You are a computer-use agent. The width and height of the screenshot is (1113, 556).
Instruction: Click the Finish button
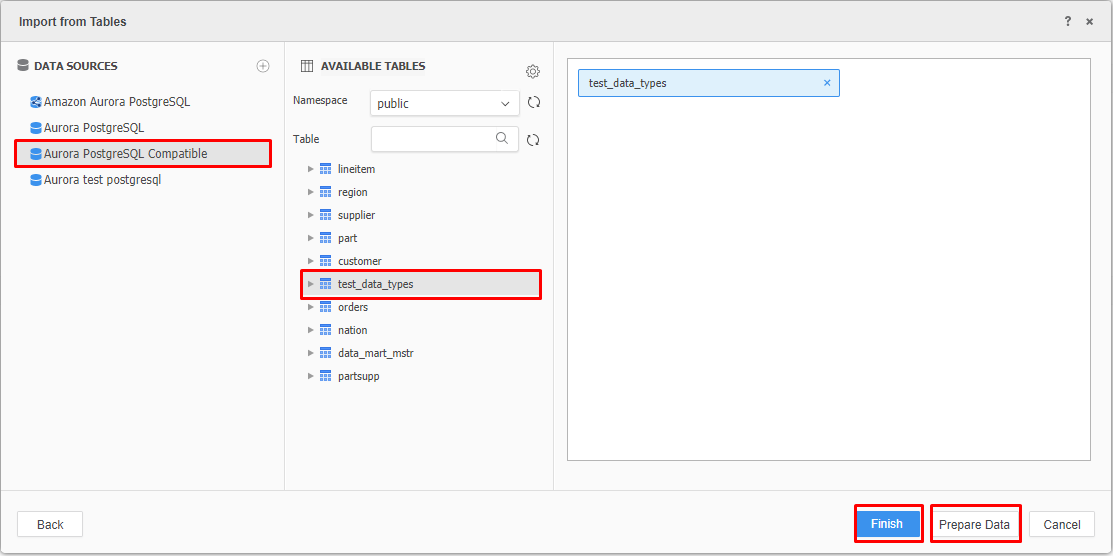click(x=887, y=524)
